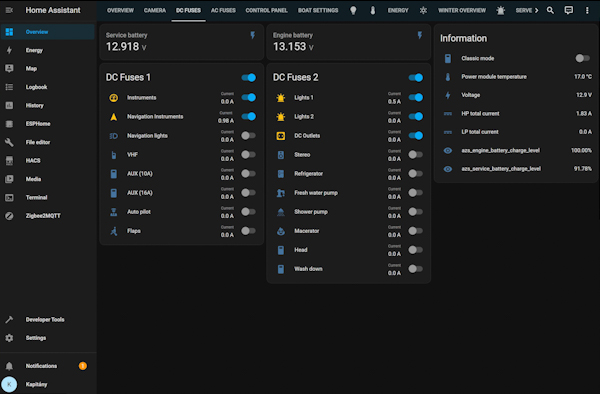
Task: Enable the Wash down switch
Action: [416, 269]
